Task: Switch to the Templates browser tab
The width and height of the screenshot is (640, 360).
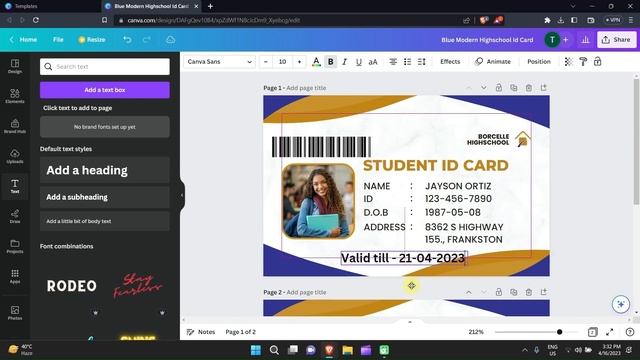Action: (x=26, y=6)
